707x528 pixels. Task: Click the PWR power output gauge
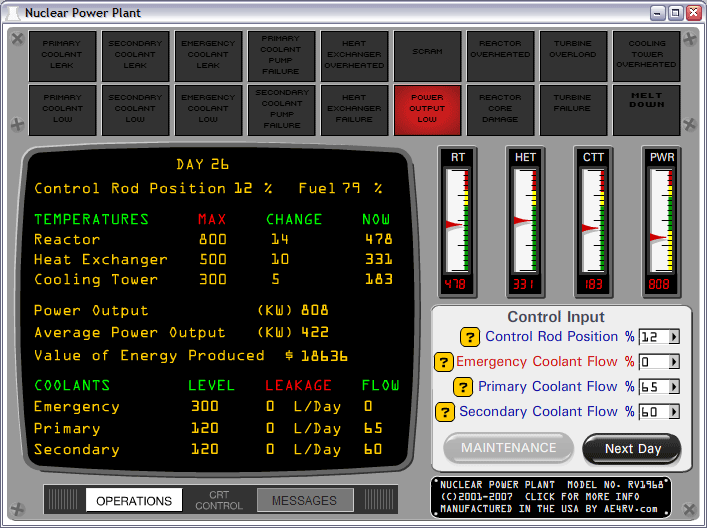click(661, 222)
